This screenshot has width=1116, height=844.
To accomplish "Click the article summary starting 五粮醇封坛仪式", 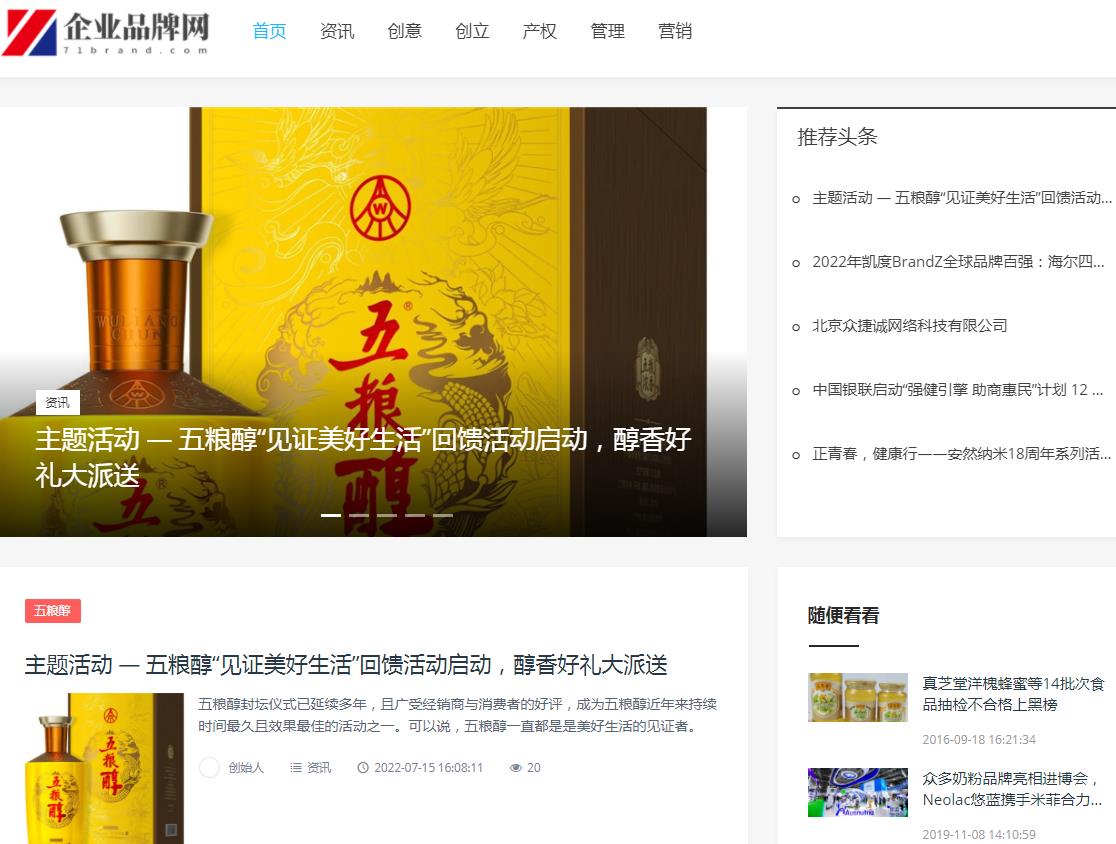I will 458,715.
